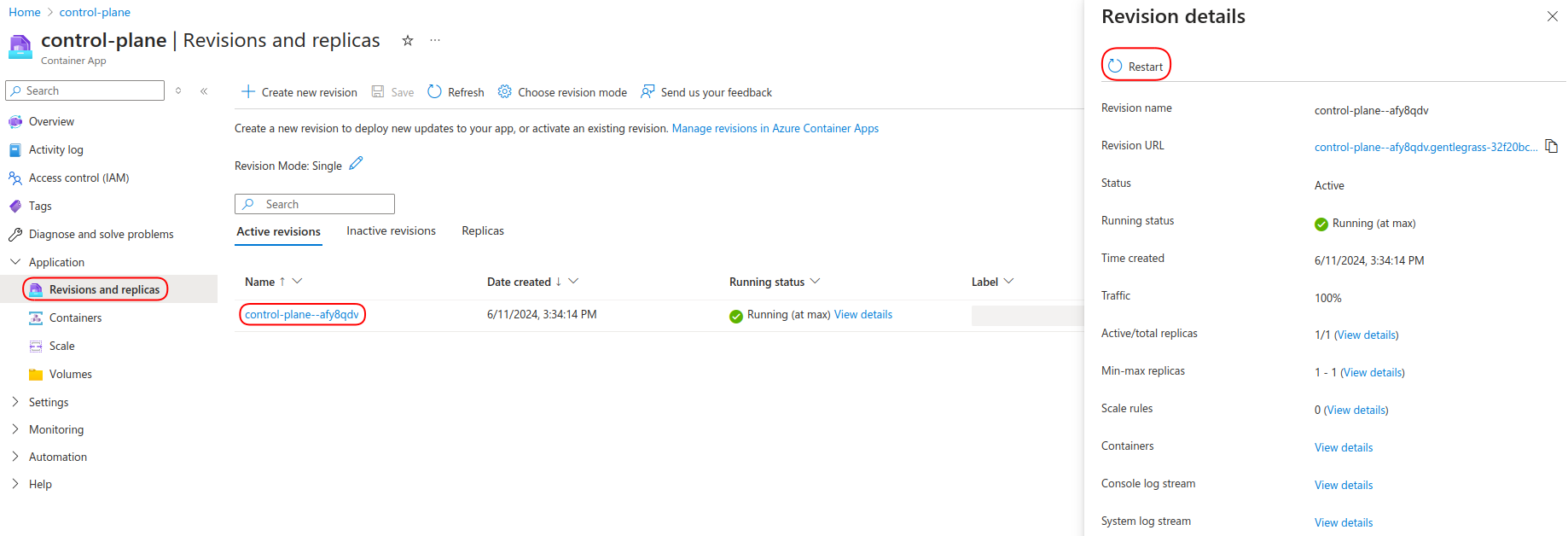Click the Home breadcrumb link
The width and height of the screenshot is (1568, 536).
tap(25, 12)
